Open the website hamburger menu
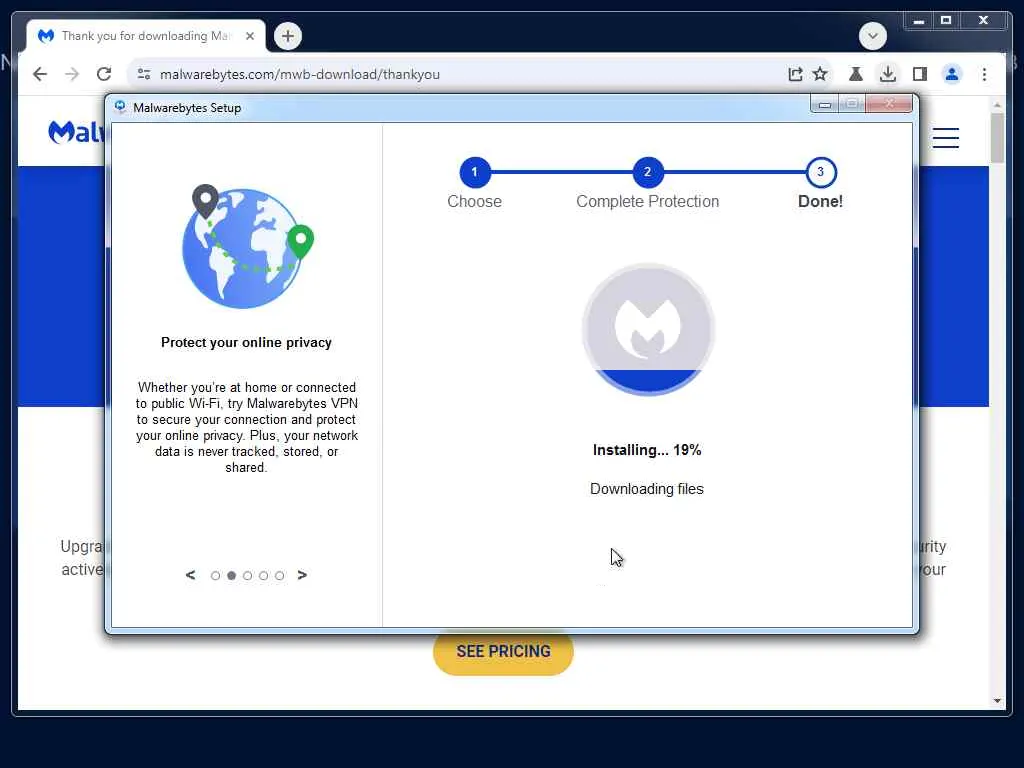This screenshot has height=768, width=1024. coord(946,138)
